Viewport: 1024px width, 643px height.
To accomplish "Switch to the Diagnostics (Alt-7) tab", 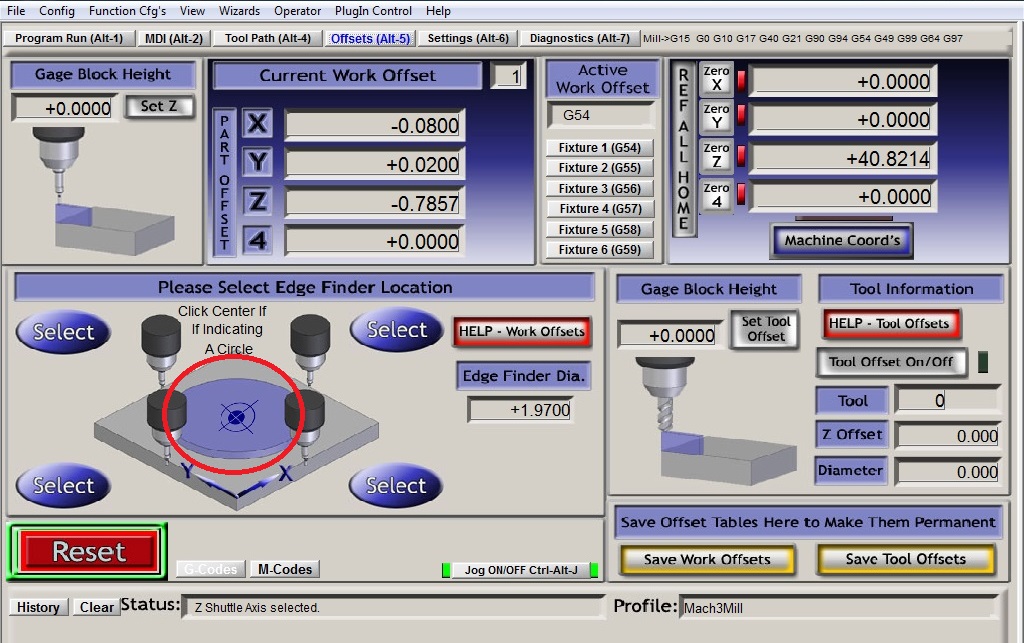I will point(579,38).
